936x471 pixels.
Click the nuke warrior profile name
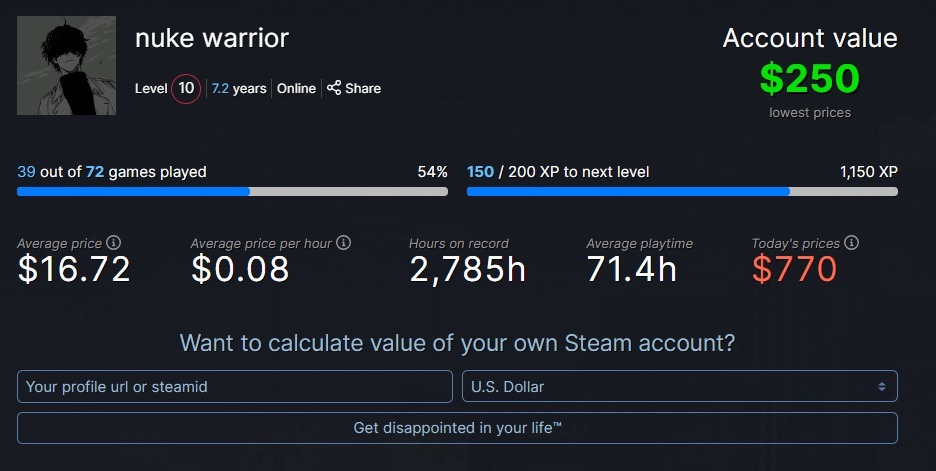(212, 39)
